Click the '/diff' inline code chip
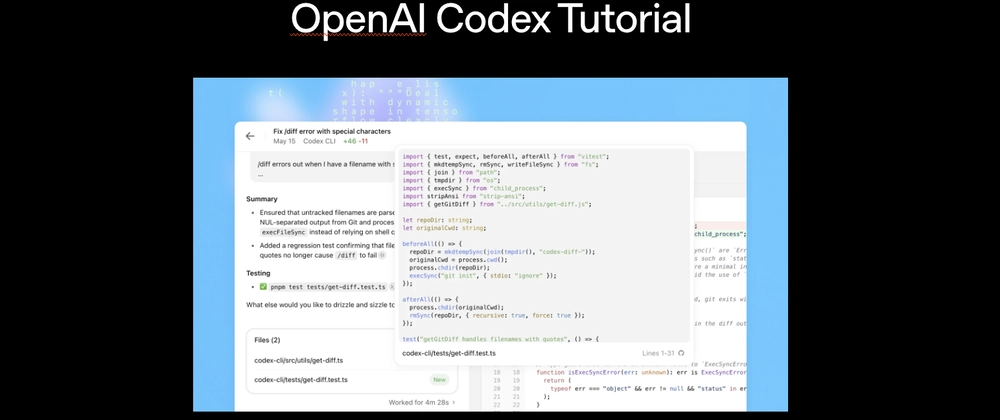 coord(346,255)
